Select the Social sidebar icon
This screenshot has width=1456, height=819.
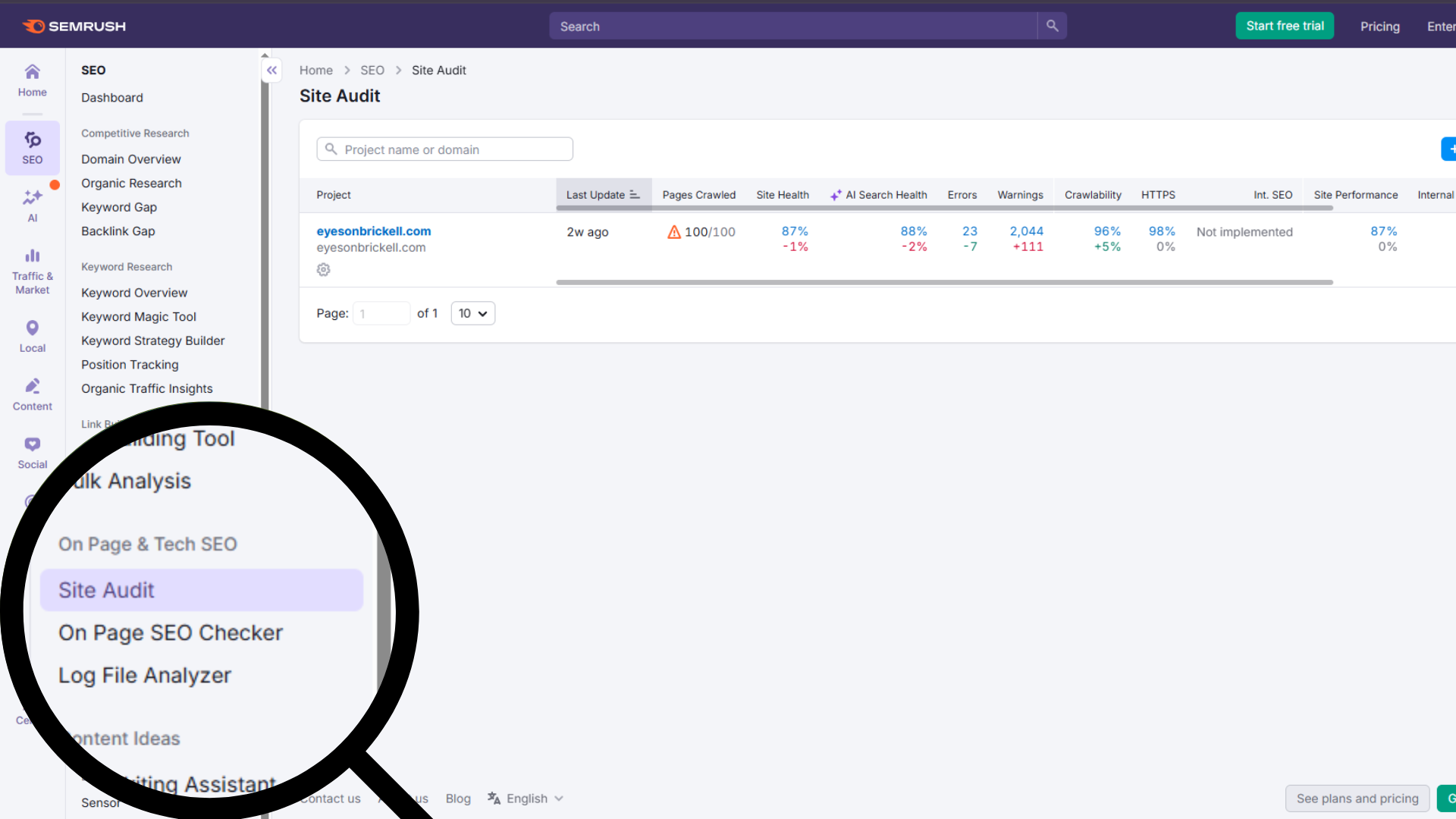32,444
